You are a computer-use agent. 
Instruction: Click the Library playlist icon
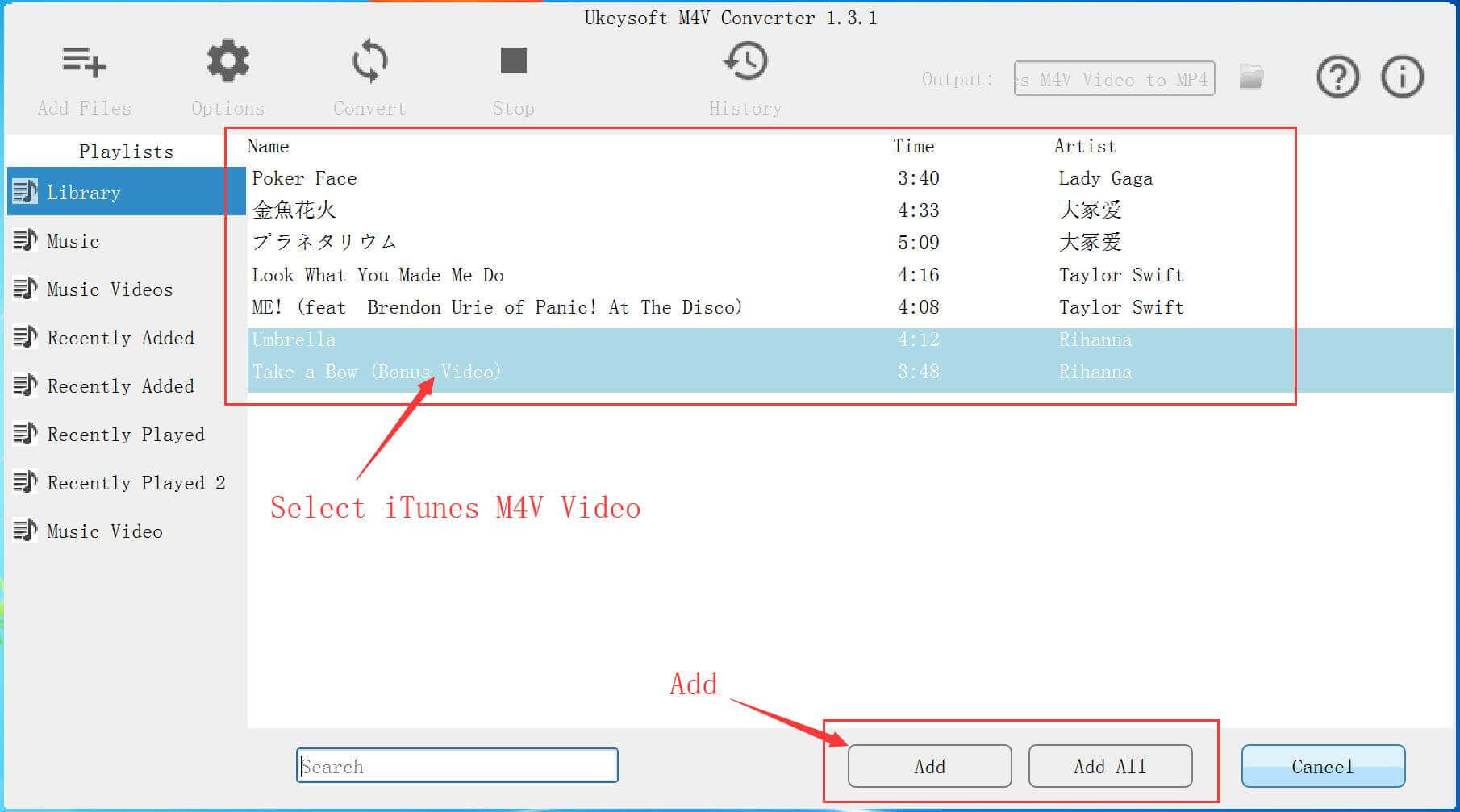[25, 191]
